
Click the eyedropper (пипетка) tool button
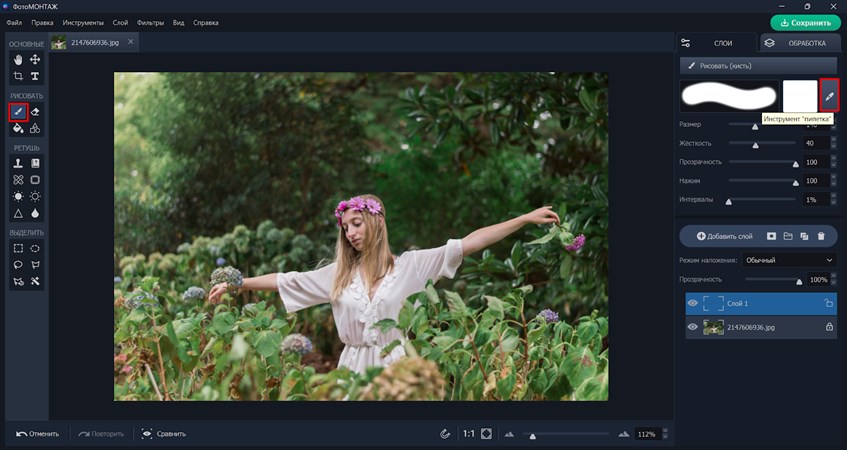(829, 96)
